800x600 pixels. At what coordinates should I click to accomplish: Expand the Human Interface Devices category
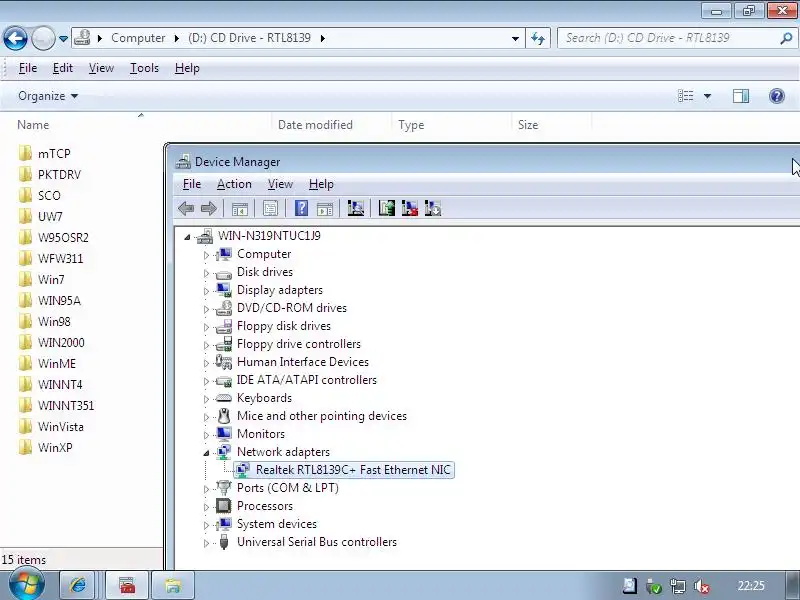click(x=206, y=363)
